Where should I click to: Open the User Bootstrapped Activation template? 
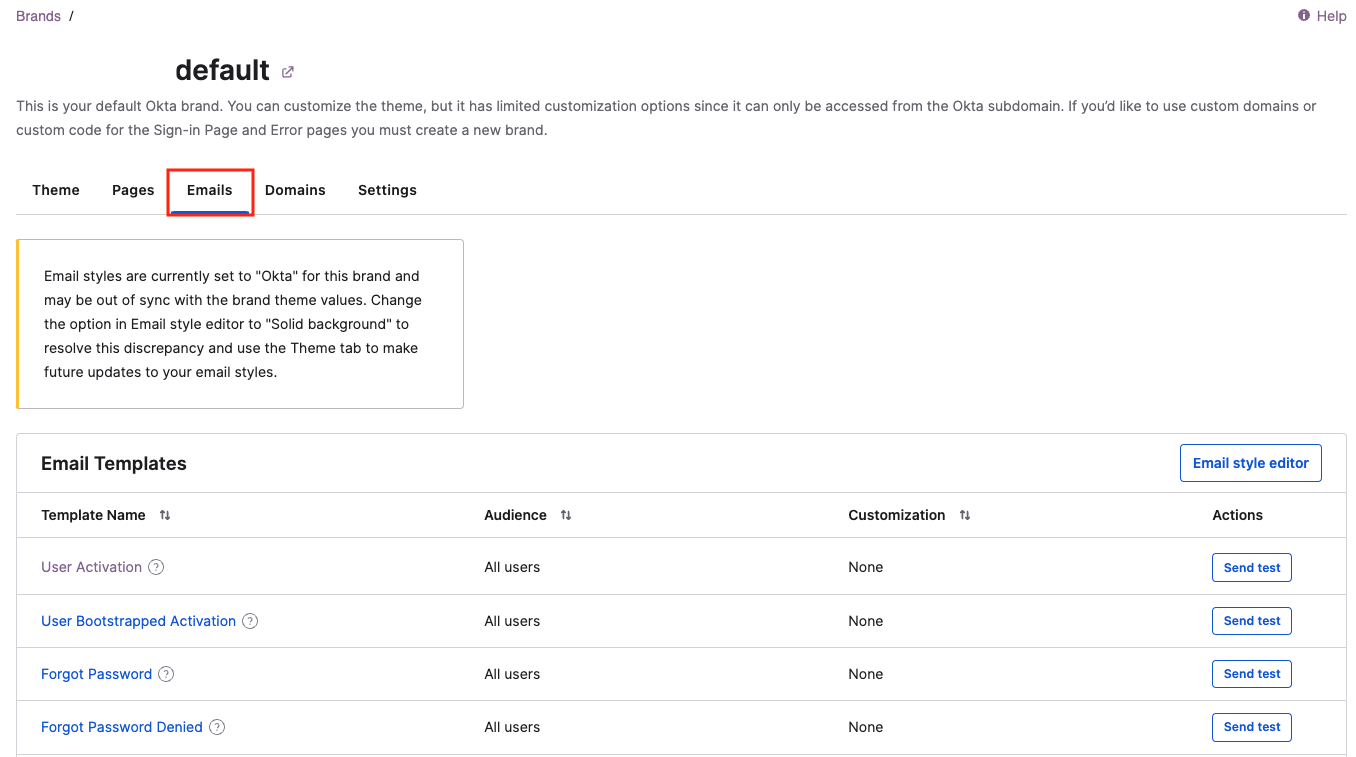point(138,621)
